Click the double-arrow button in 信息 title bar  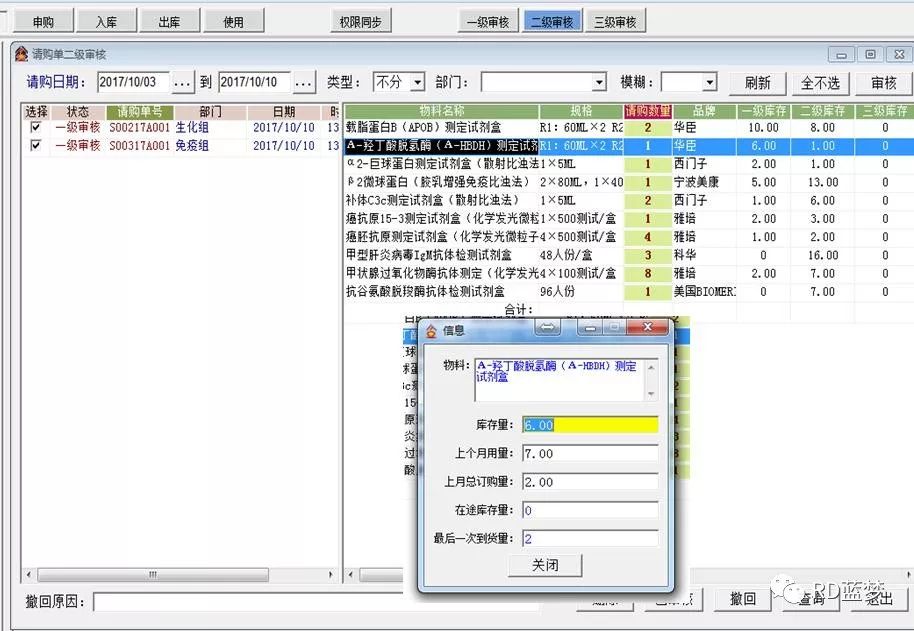[x=548, y=327]
